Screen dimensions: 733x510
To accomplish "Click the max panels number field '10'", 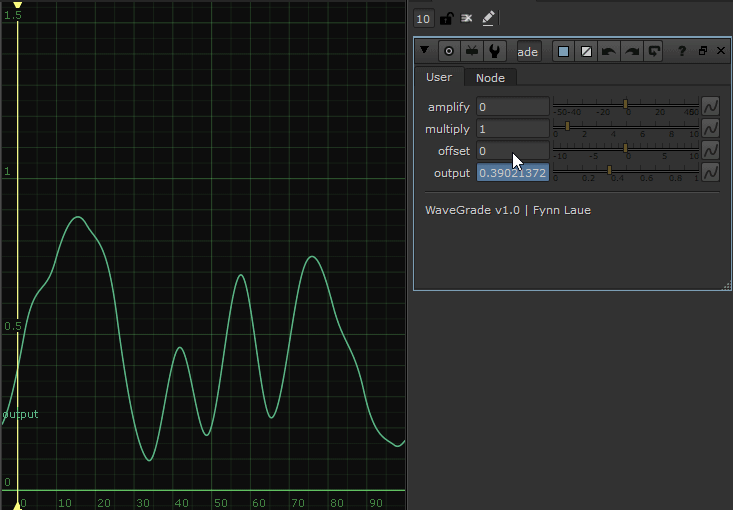I will (424, 18).
